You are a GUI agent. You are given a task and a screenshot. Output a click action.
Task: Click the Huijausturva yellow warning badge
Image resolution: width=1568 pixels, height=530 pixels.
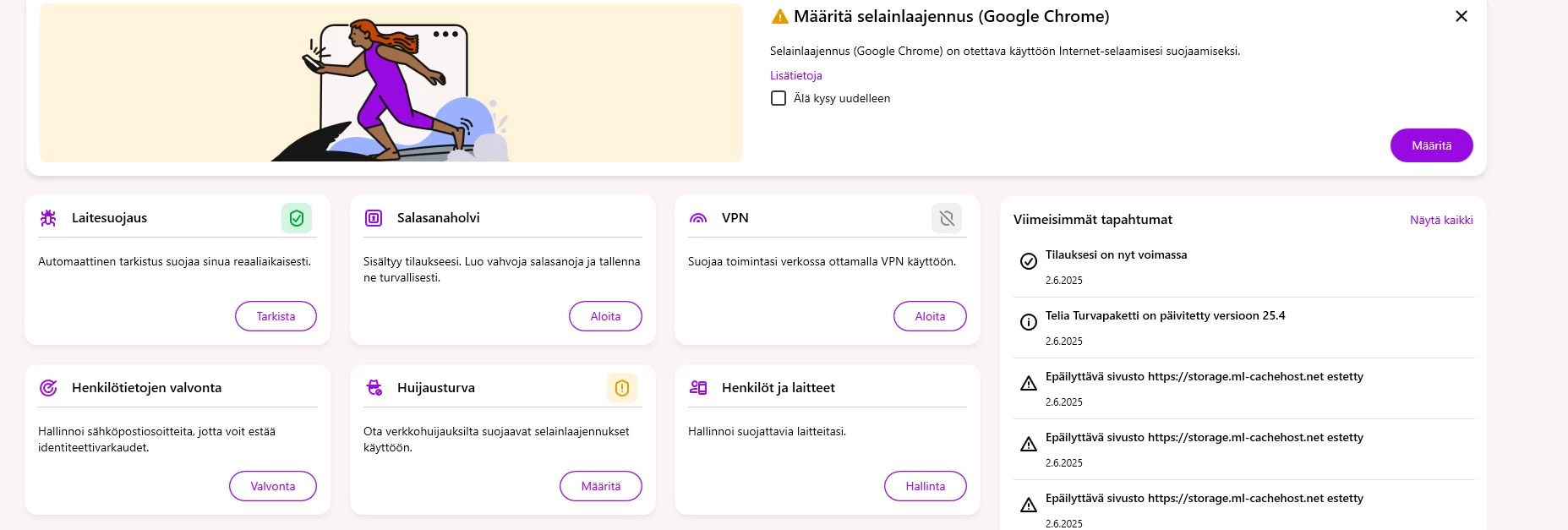pyautogui.click(x=622, y=388)
